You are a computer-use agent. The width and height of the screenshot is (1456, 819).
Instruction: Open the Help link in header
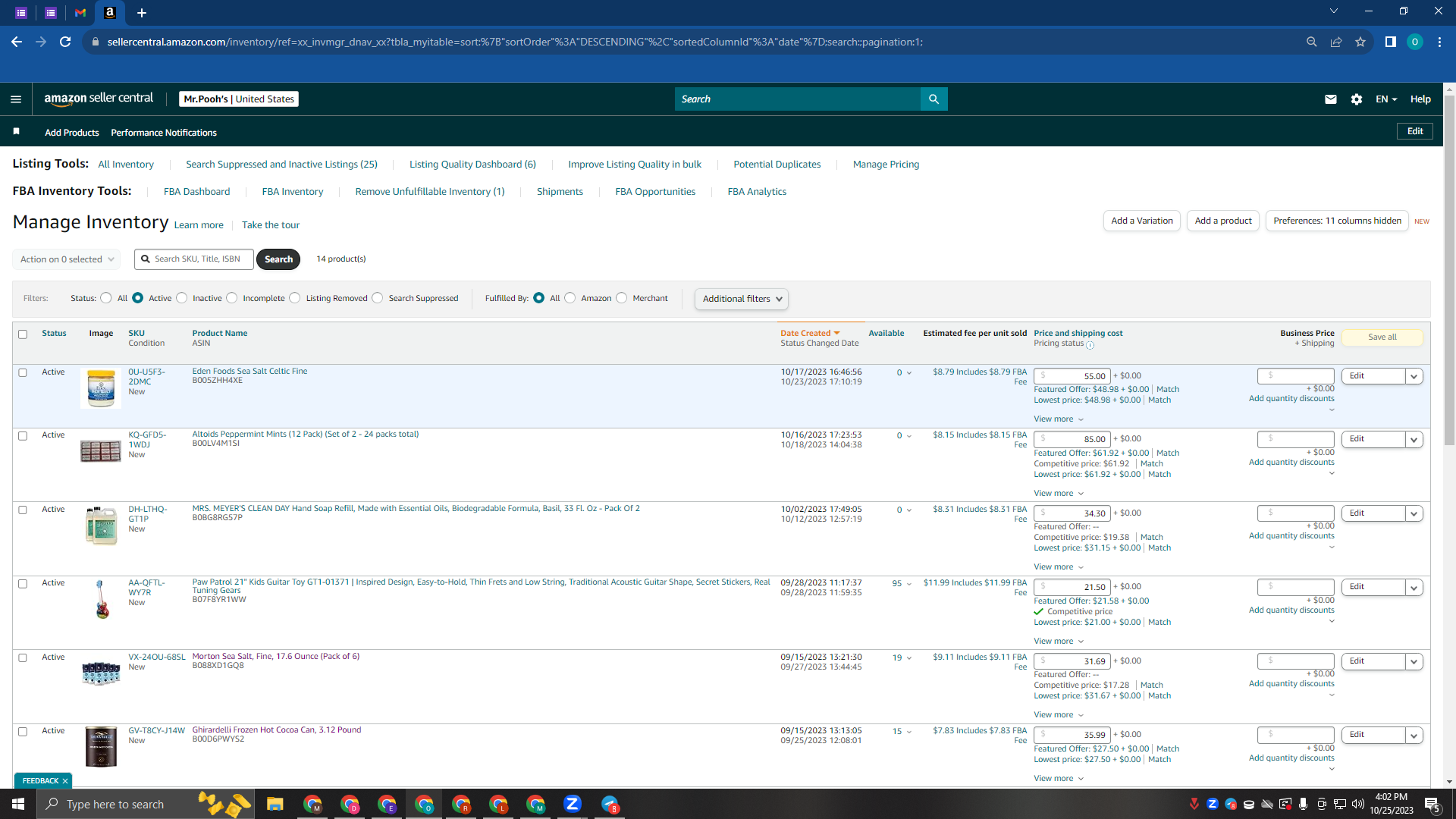pos(1420,99)
